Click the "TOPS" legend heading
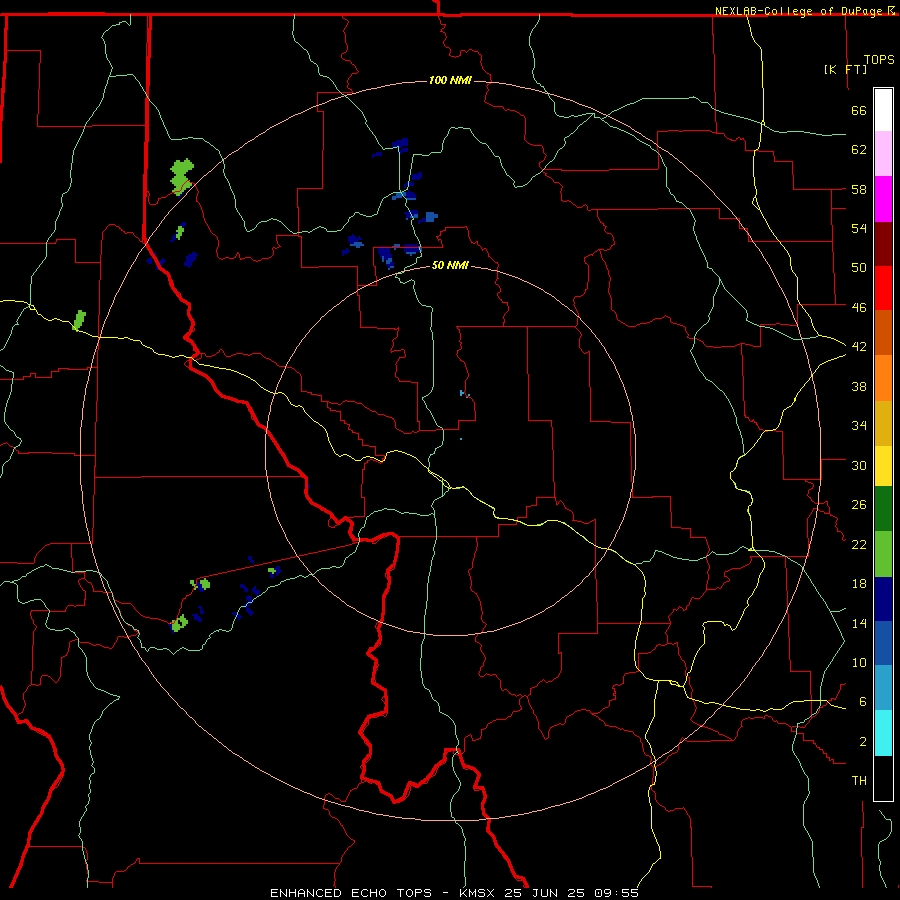 click(x=879, y=60)
